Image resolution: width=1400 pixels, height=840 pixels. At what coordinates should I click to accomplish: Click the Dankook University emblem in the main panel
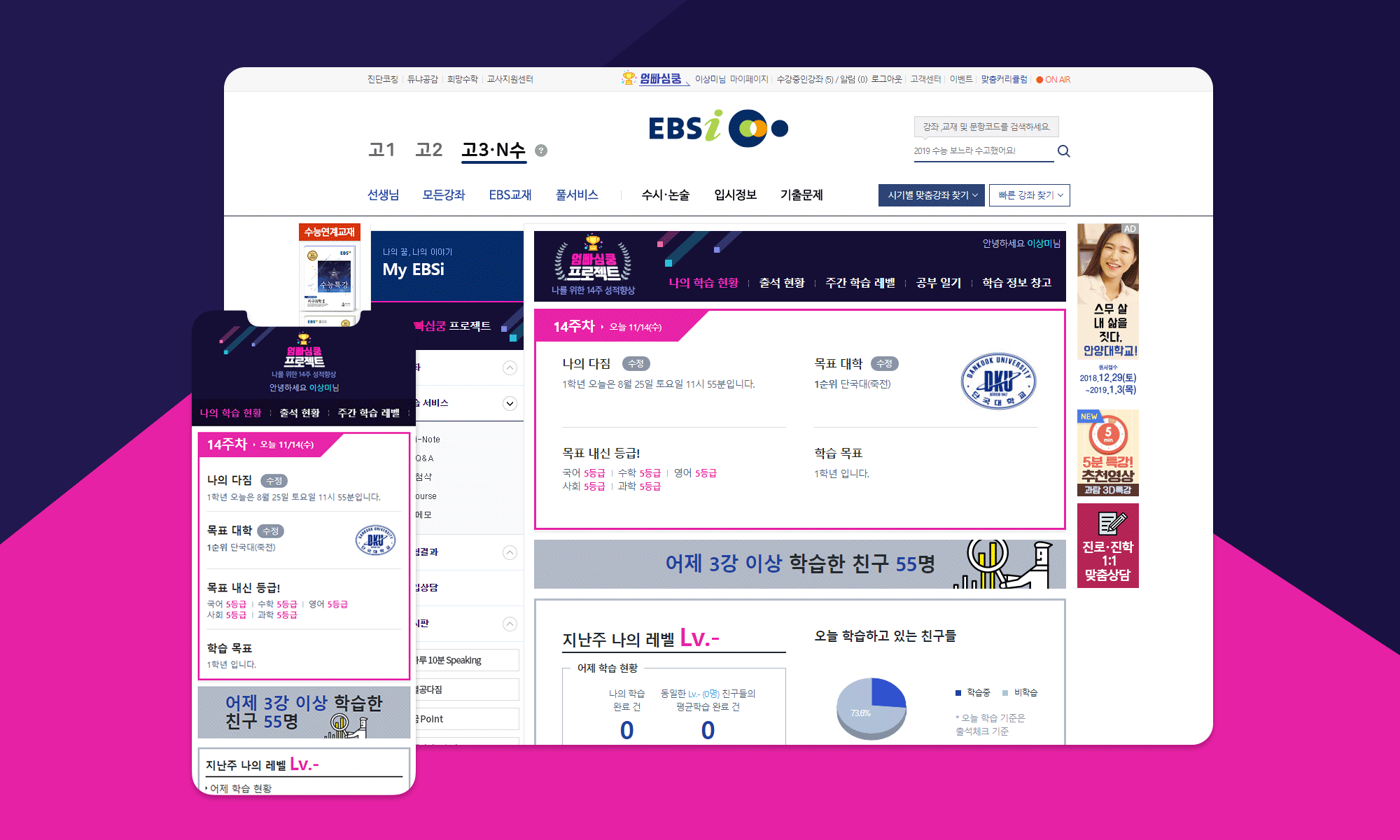pyautogui.click(x=998, y=381)
